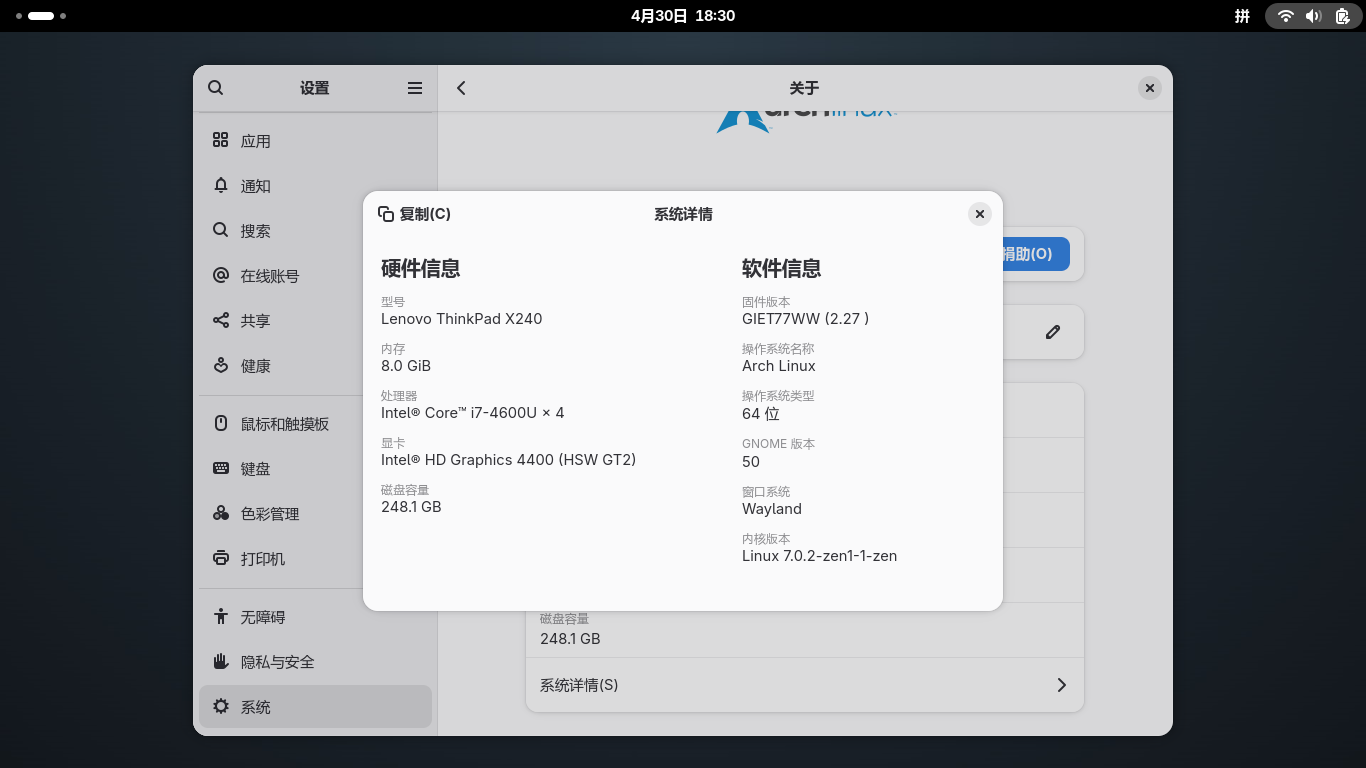The image size is (1366, 768).
Task: Click the pencil edit icon for device name
Action: (x=1052, y=332)
